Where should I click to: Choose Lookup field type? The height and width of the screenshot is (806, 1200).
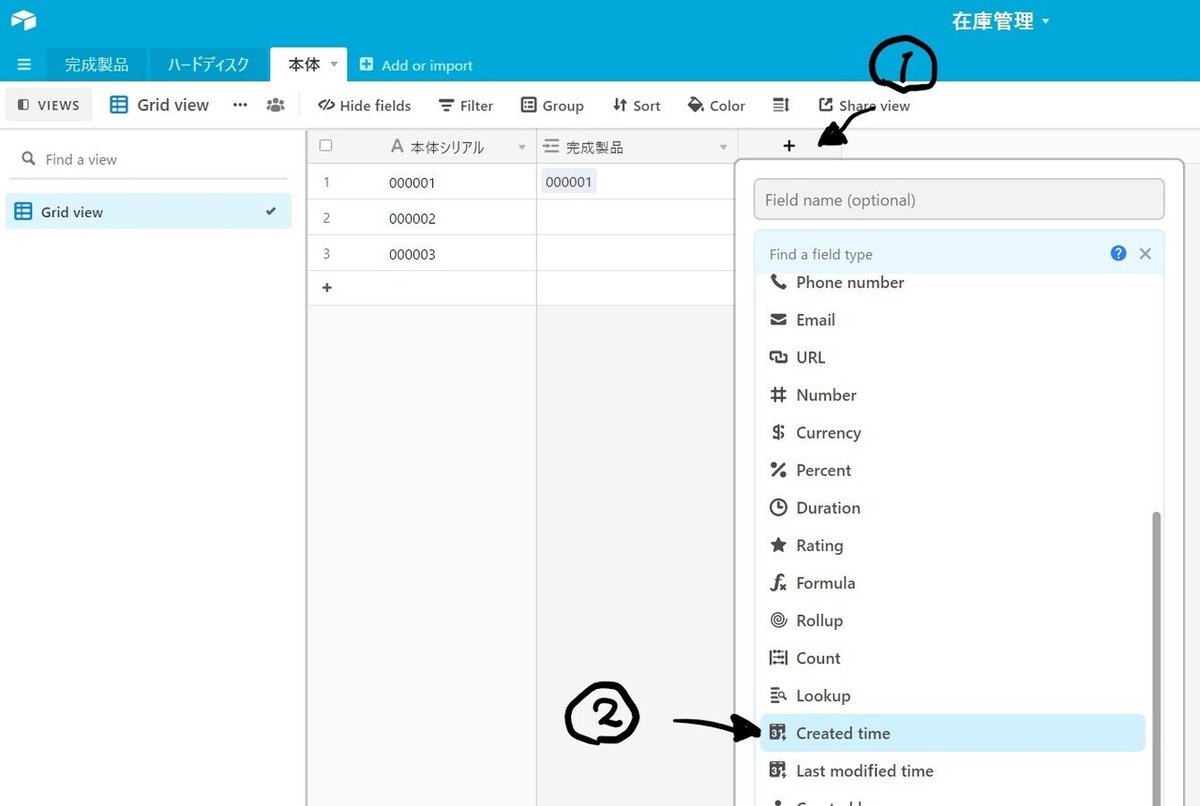(x=952, y=696)
